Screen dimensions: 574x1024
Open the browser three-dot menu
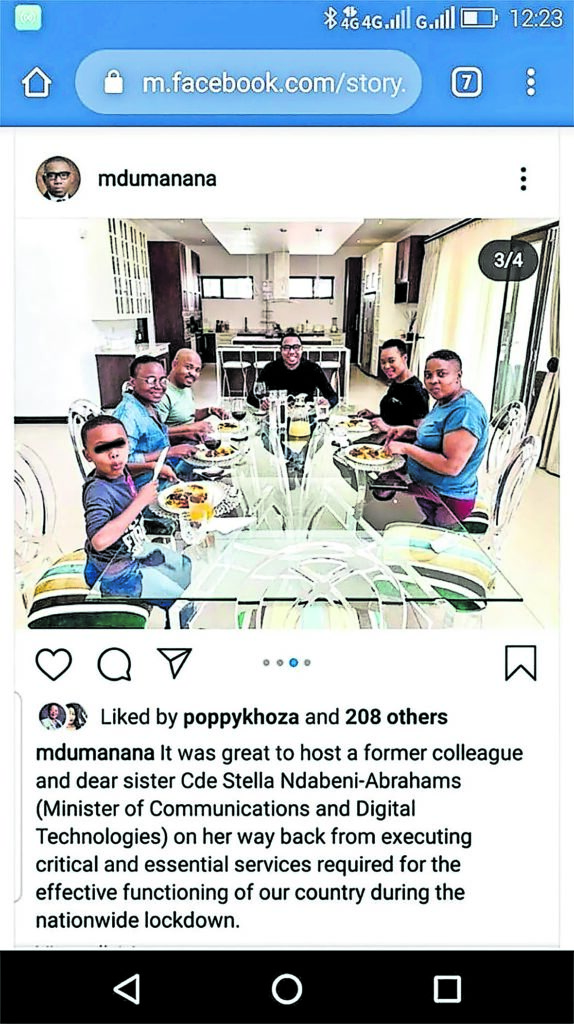point(531,82)
